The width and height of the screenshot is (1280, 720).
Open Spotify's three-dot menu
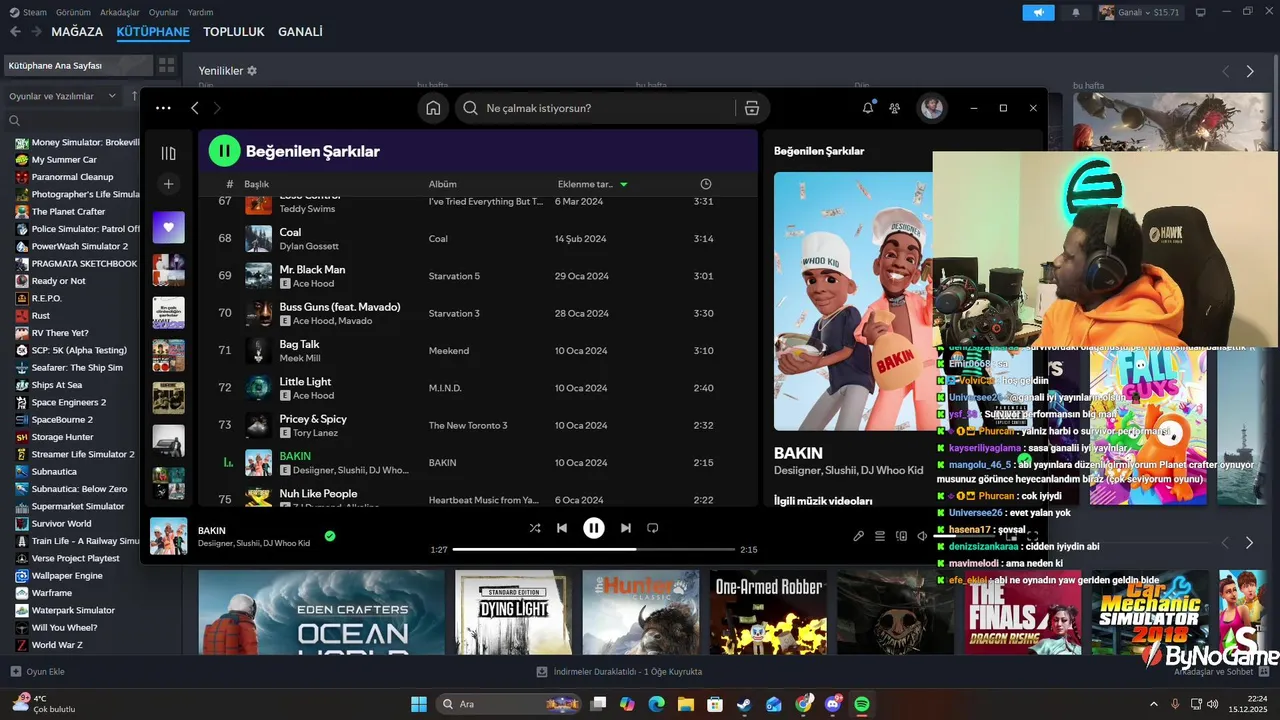point(163,108)
